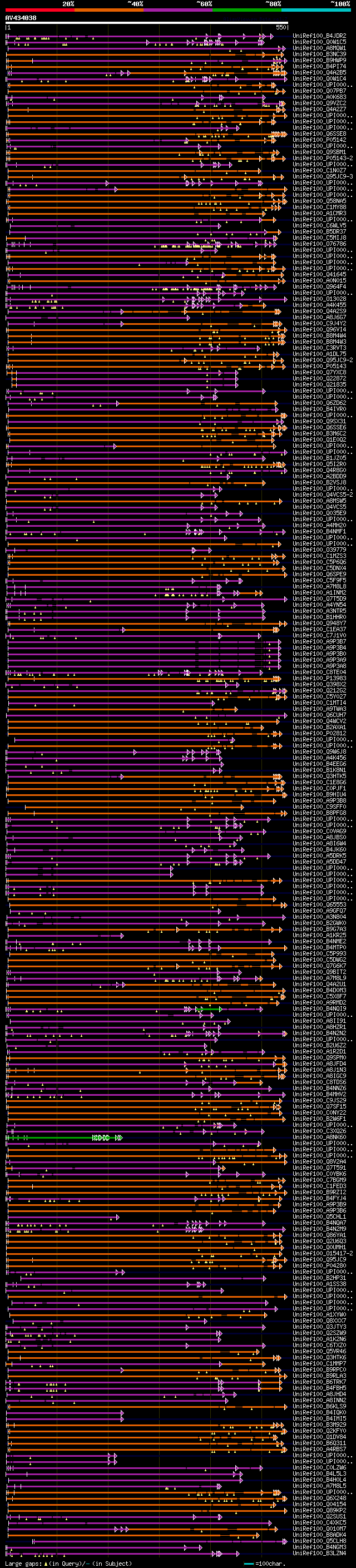Image resolution: width=356 pixels, height=1568 pixels.
Task: Open the UniRef100_A8MSW5 hit
Action: [319, 501]
